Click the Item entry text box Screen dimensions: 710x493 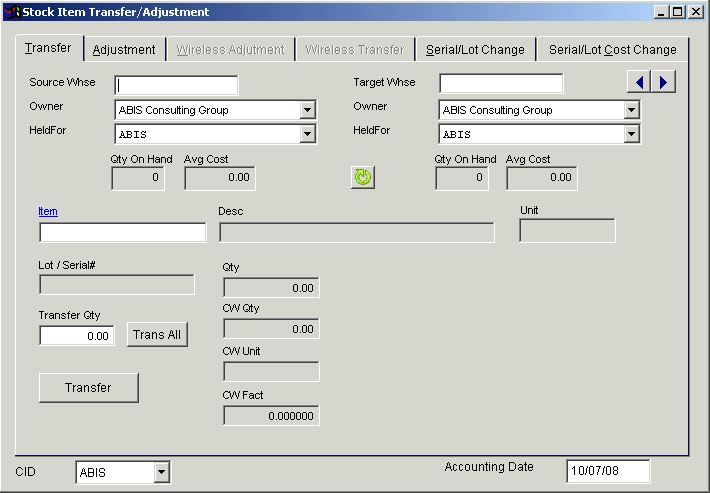(x=122, y=233)
